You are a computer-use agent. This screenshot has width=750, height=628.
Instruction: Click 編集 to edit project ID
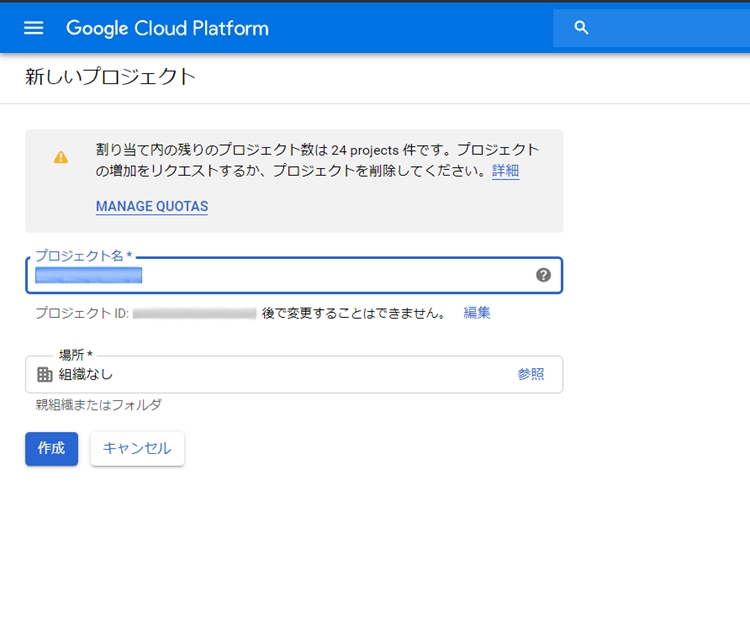coord(477,312)
